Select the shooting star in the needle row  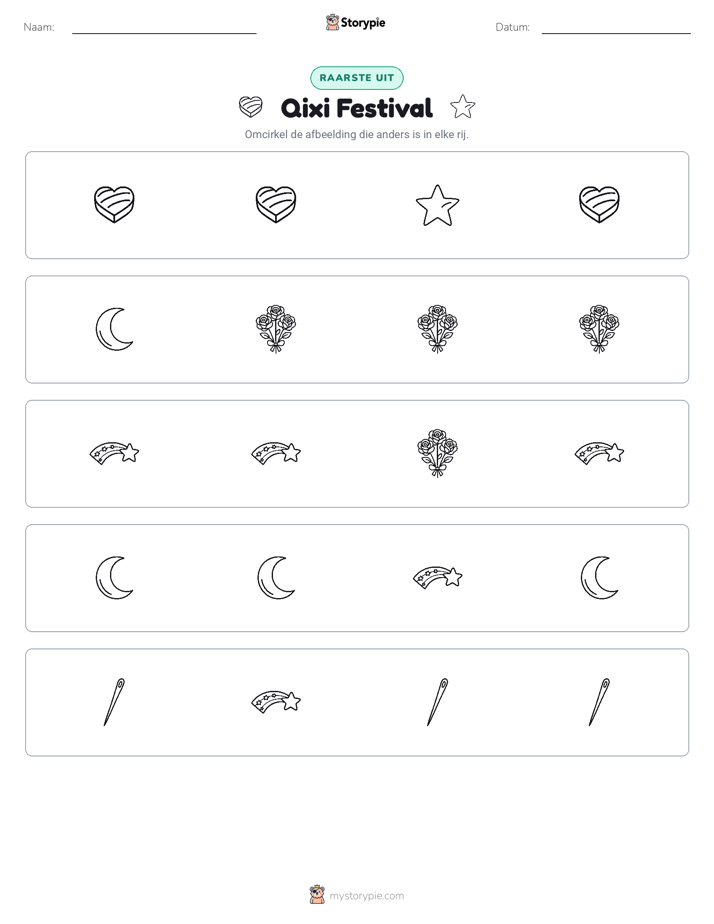click(276, 702)
